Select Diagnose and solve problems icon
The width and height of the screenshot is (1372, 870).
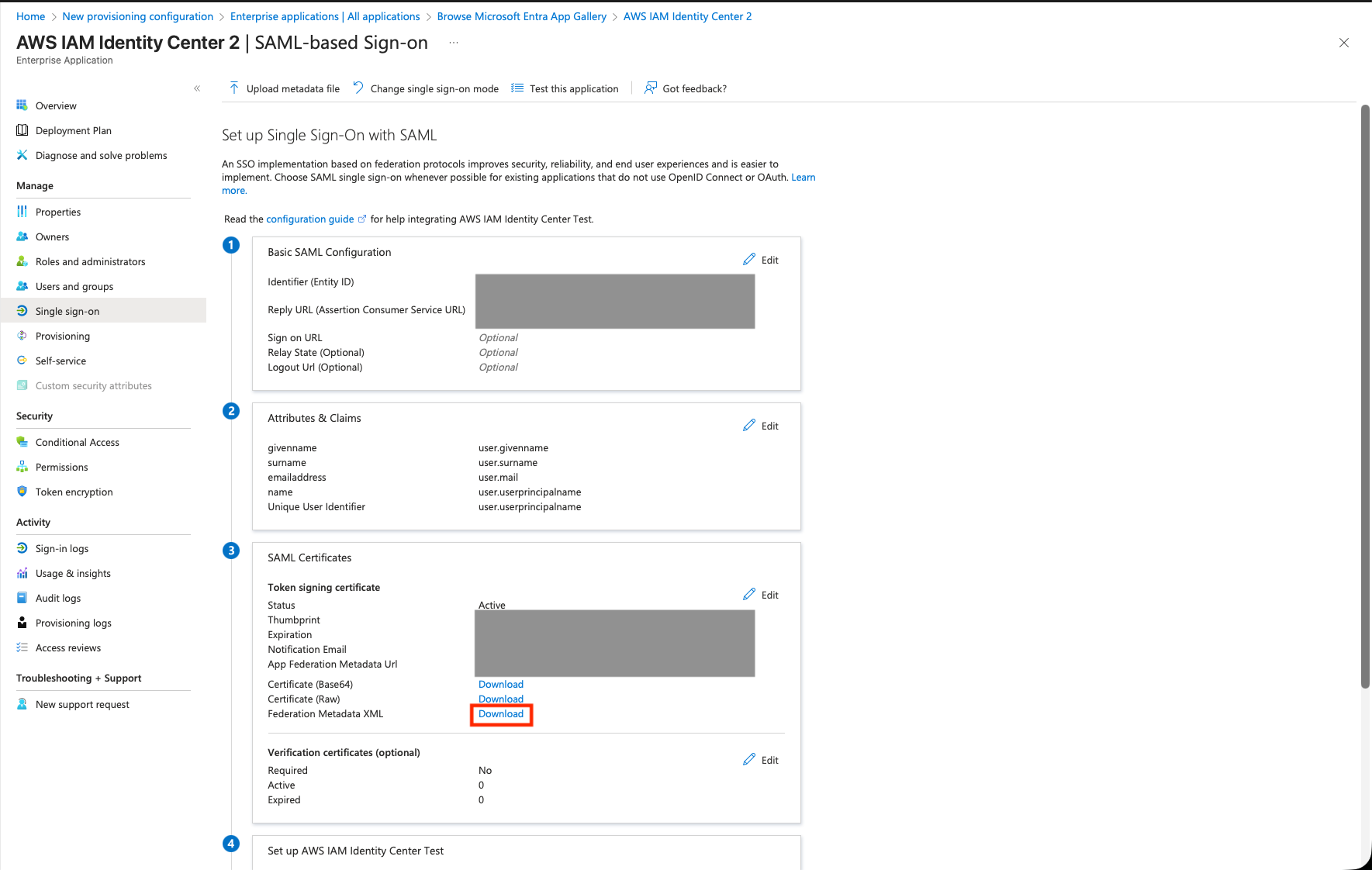22,155
